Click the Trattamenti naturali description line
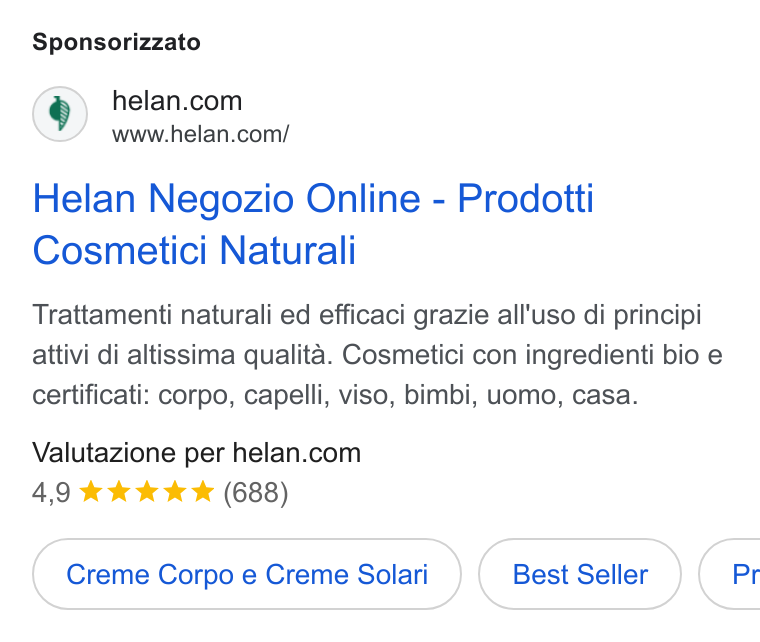Screen dimensions: 760x642 click(367, 315)
